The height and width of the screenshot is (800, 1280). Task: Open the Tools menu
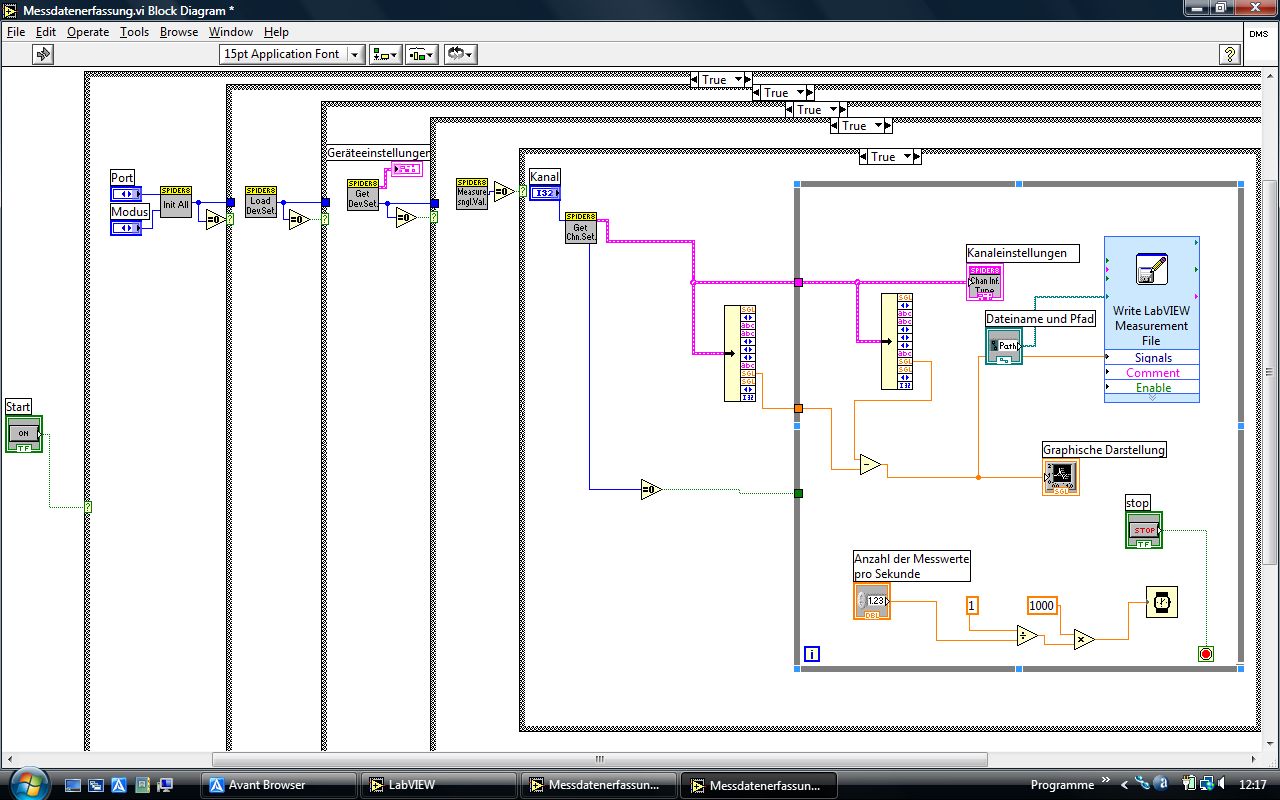click(x=134, y=32)
